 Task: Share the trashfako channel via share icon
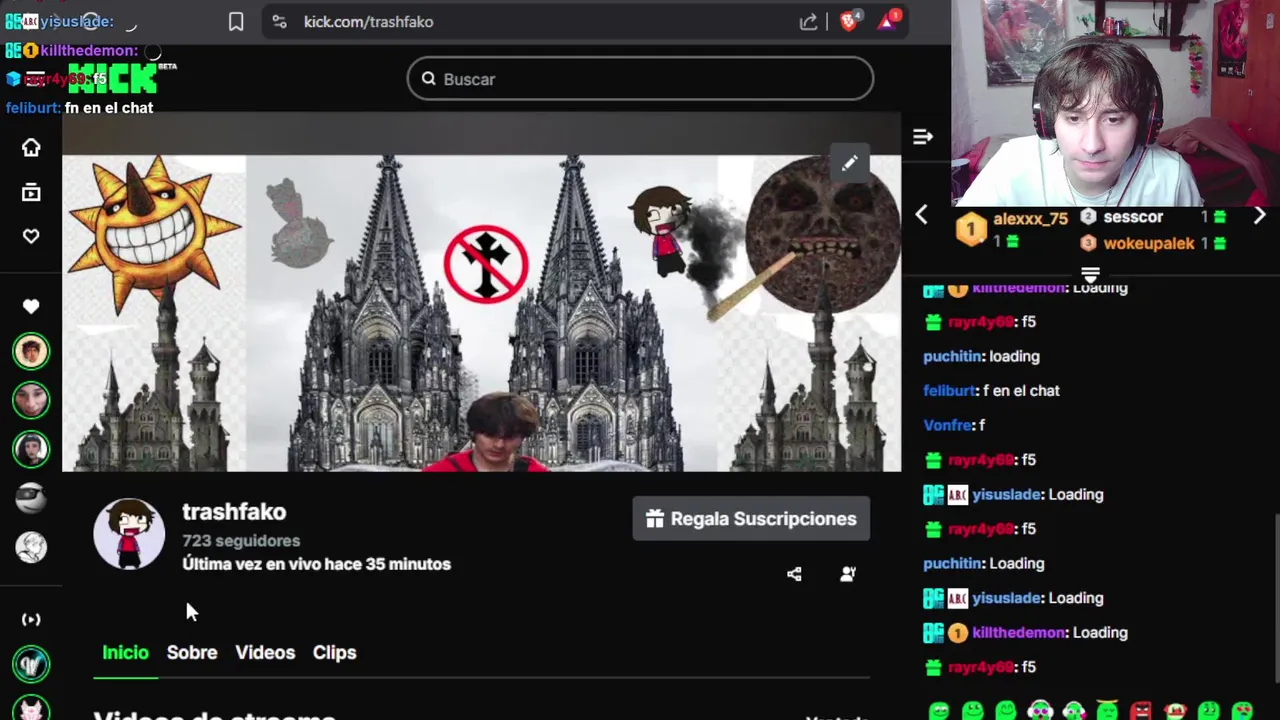pyautogui.click(x=794, y=574)
